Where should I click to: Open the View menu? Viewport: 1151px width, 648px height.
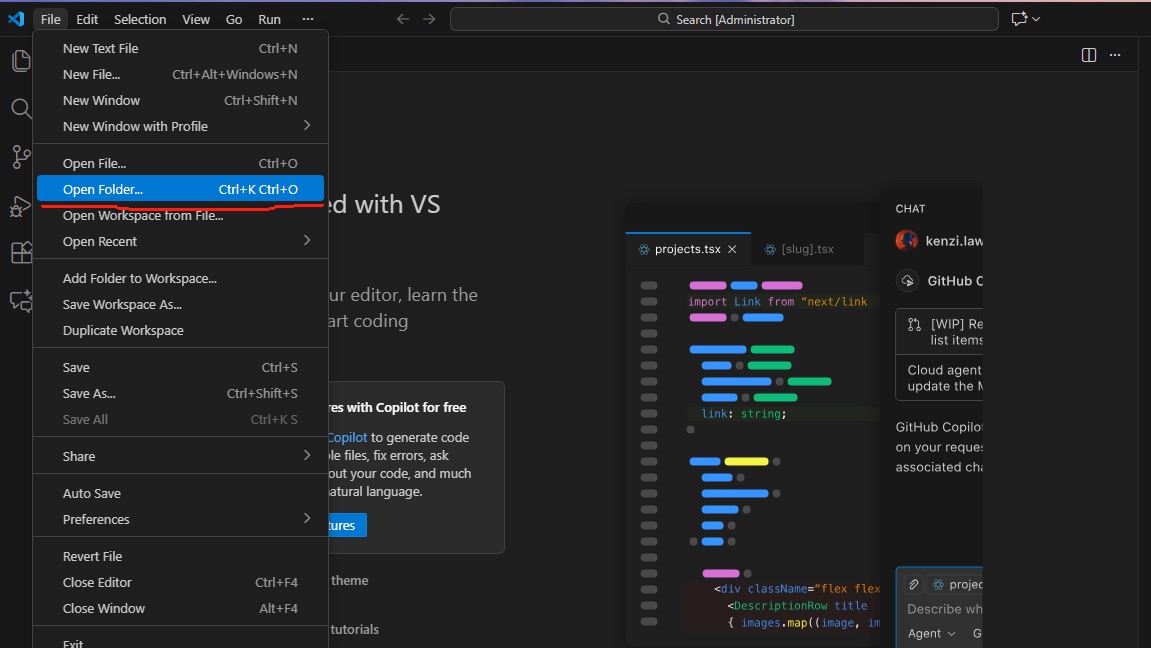(x=195, y=19)
